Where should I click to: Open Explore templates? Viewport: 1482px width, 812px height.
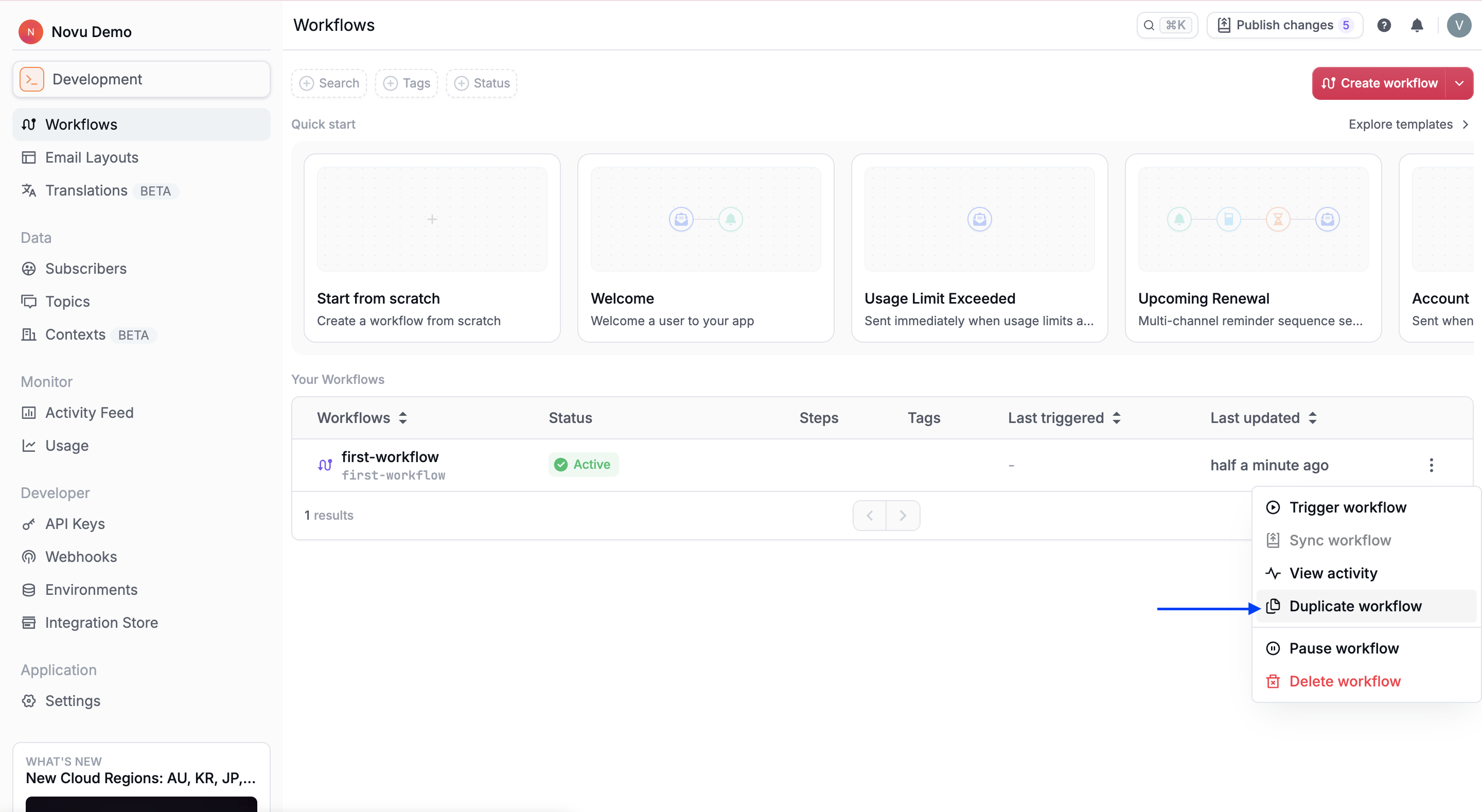[1401, 123]
